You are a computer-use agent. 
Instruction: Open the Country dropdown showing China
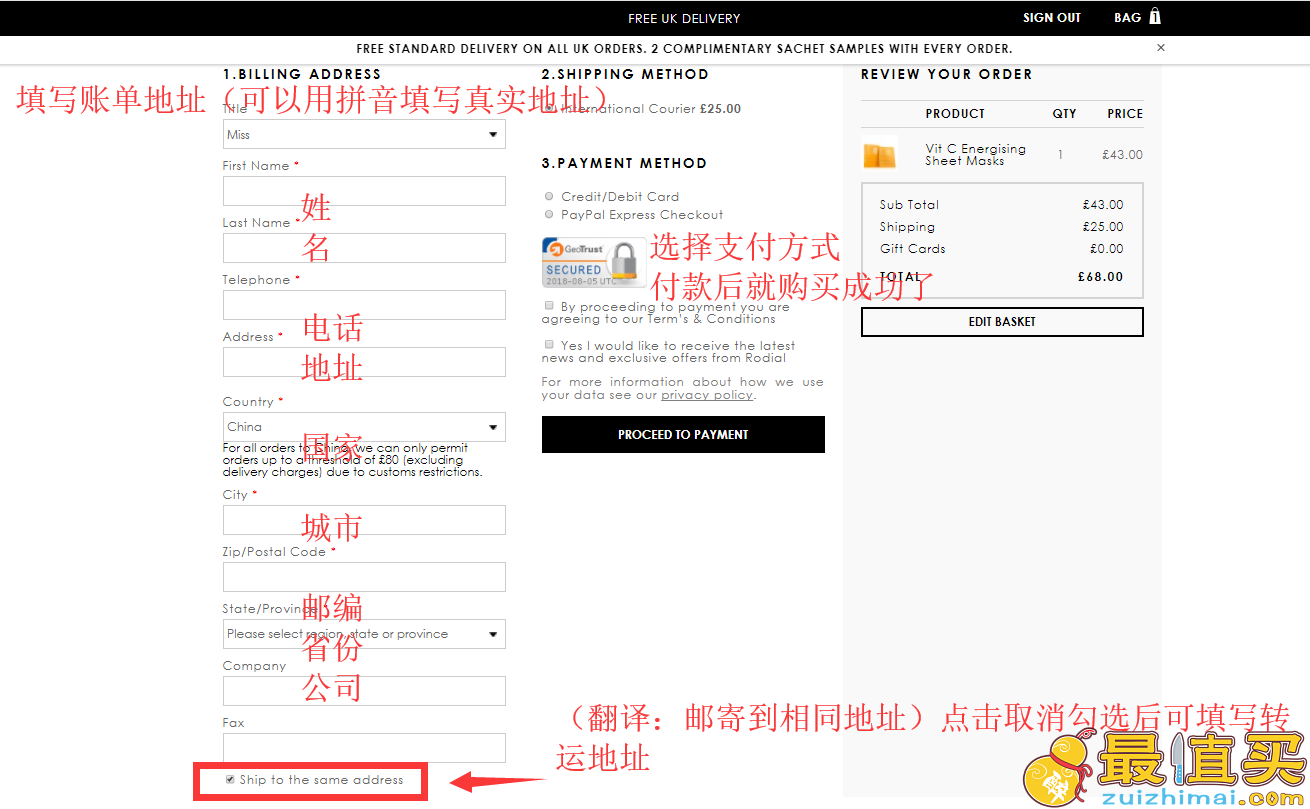pos(364,427)
